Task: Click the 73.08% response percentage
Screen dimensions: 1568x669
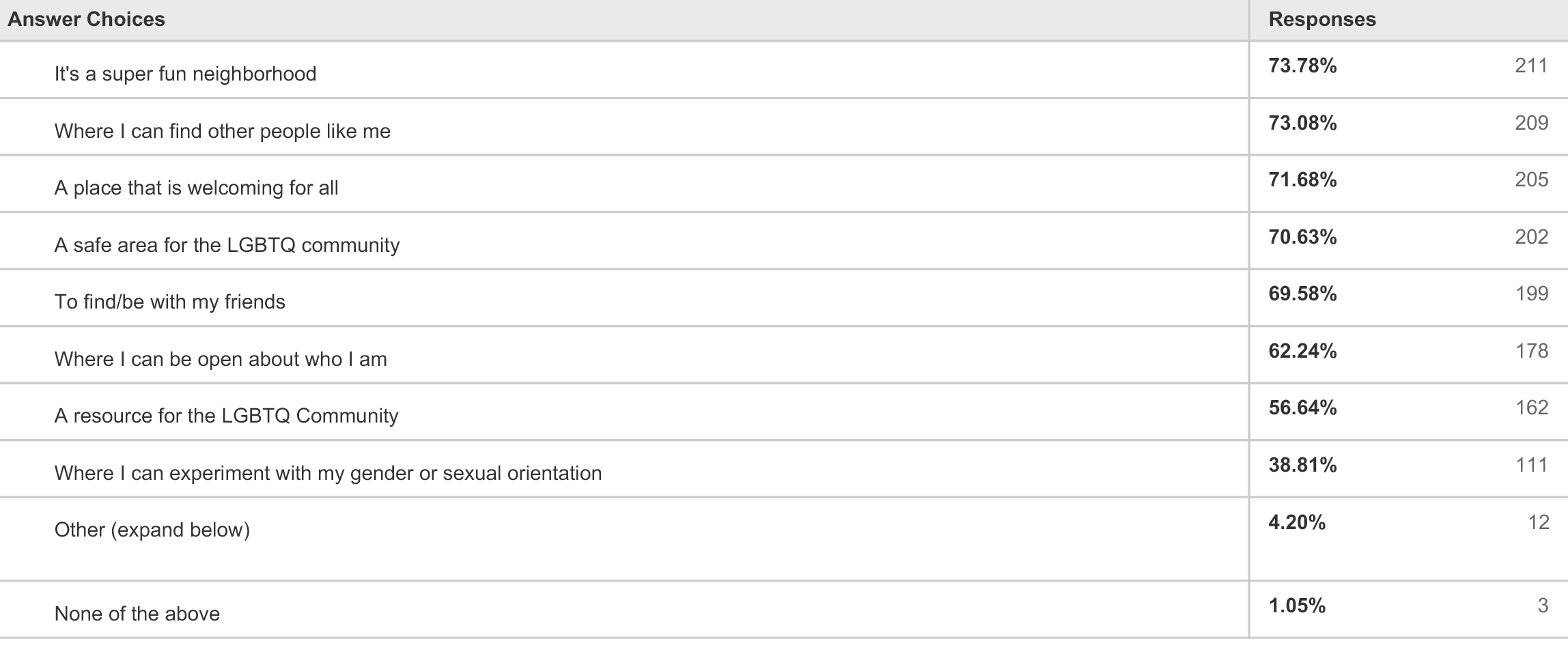Action: point(1302,123)
